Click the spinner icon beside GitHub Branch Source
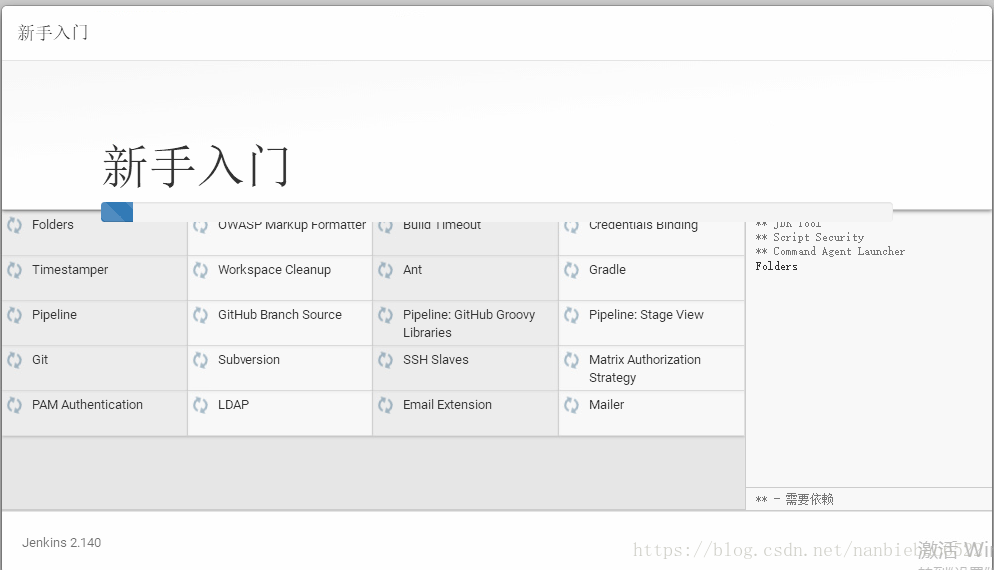This screenshot has height=570, width=994. point(200,315)
